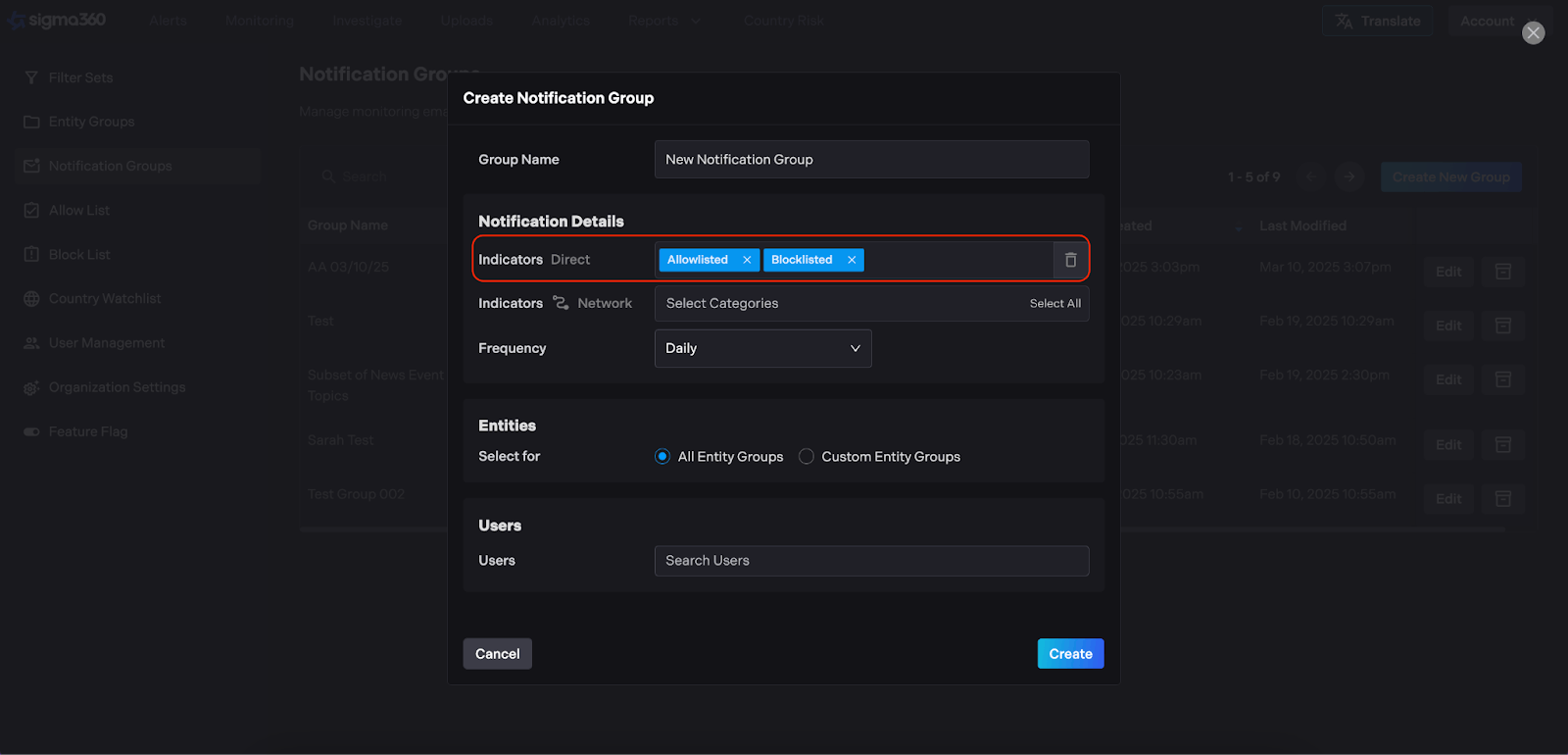Click the Feature Flag toggle icon

[31, 431]
